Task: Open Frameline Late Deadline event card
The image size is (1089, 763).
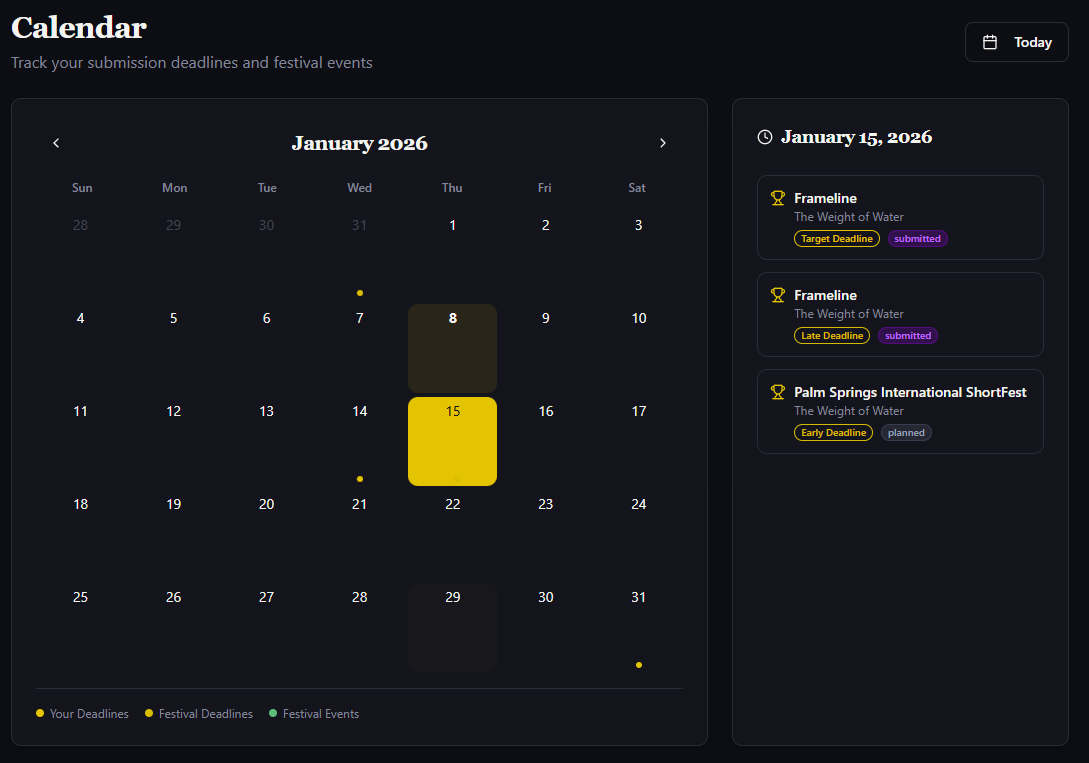Action: pyautogui.click(x=900, y=315)
